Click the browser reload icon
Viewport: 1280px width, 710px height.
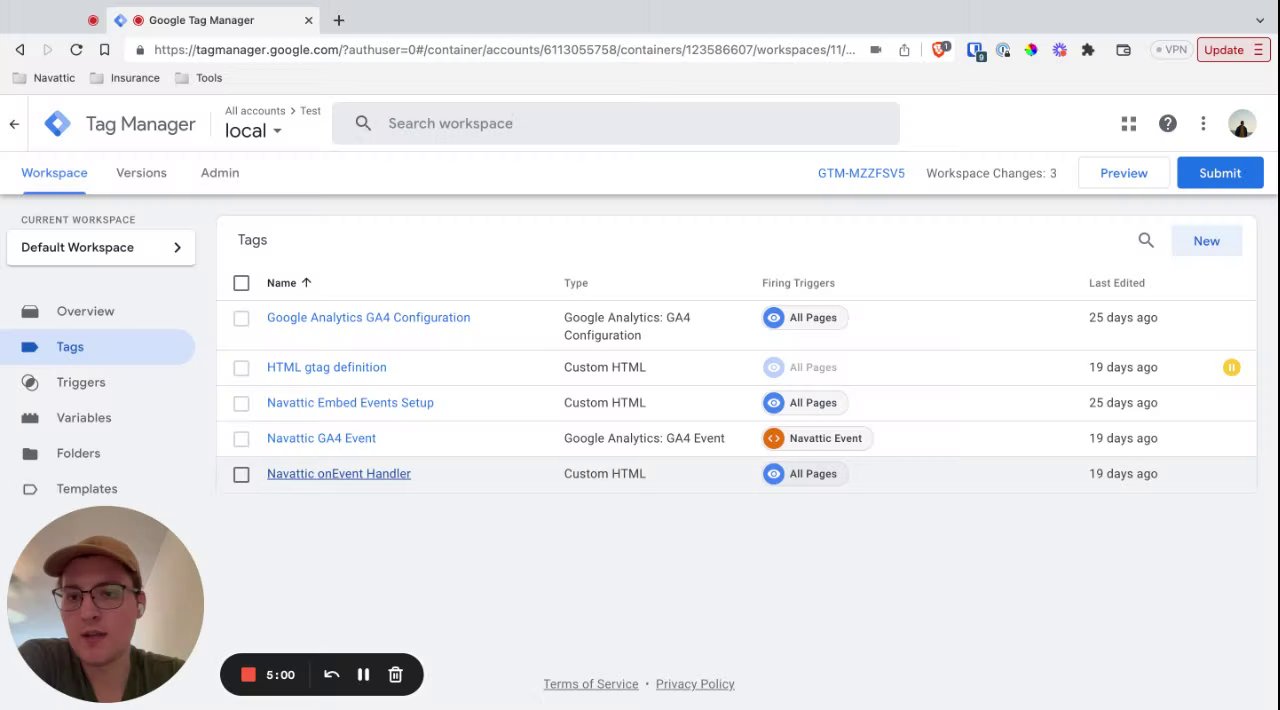tap(76, 49)
